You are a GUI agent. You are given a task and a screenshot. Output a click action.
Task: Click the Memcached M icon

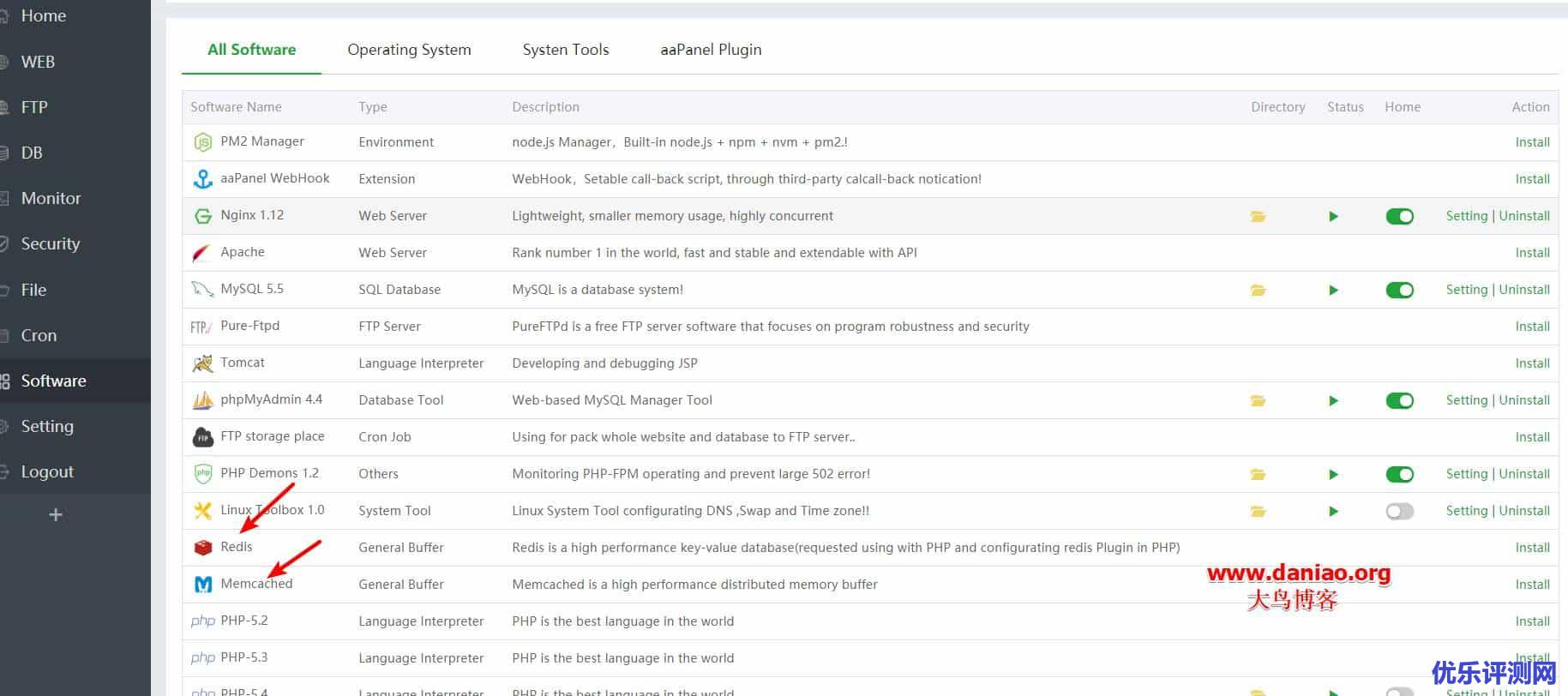(x=202, y=585)
